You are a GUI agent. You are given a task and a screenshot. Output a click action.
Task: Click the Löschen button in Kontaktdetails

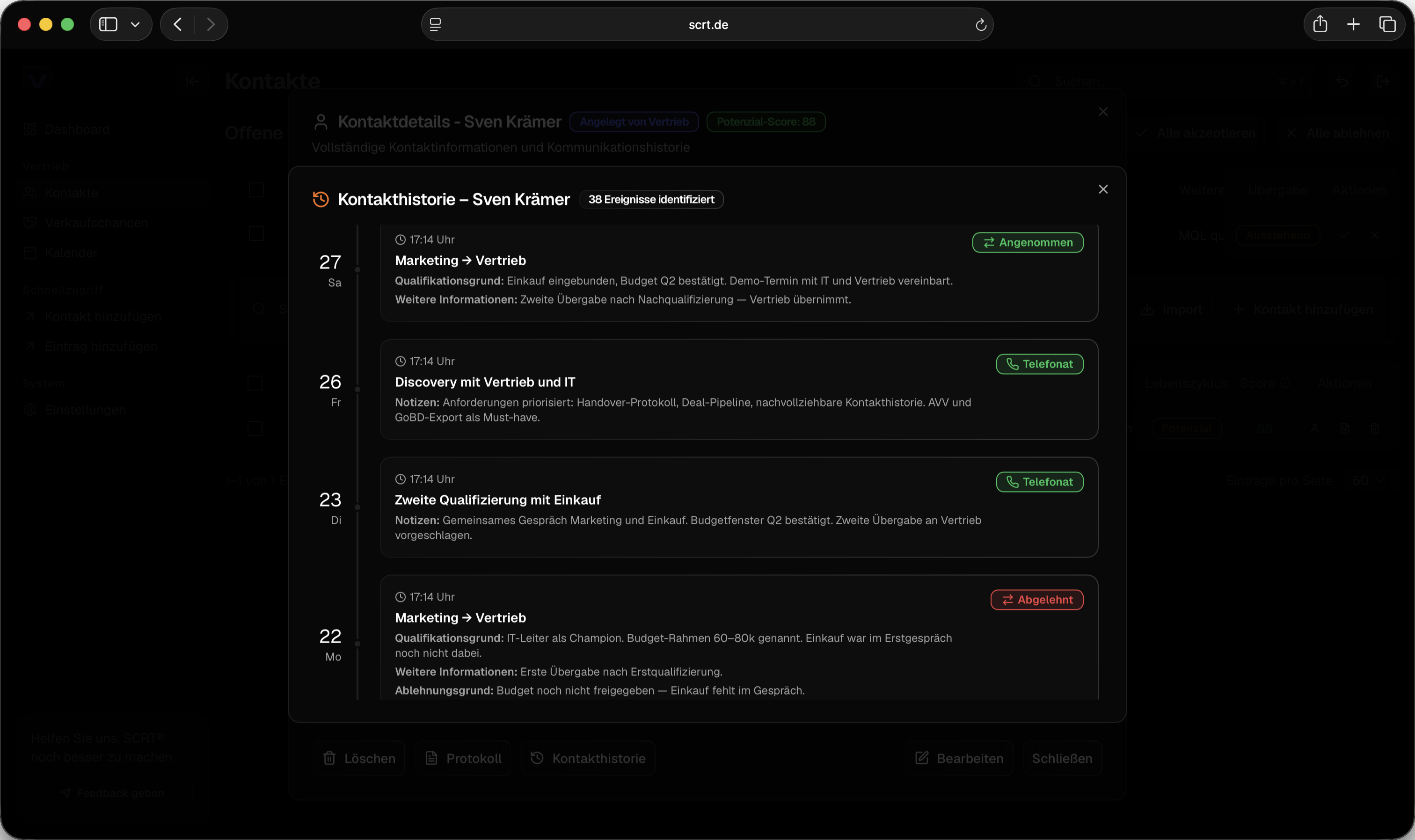(x=358, y=758)
